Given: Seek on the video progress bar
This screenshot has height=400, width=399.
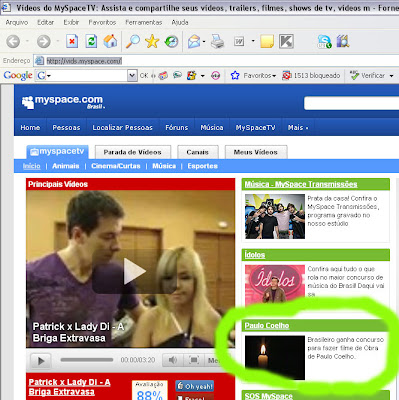Looking at the screenshot, I should tap(87, 360).
